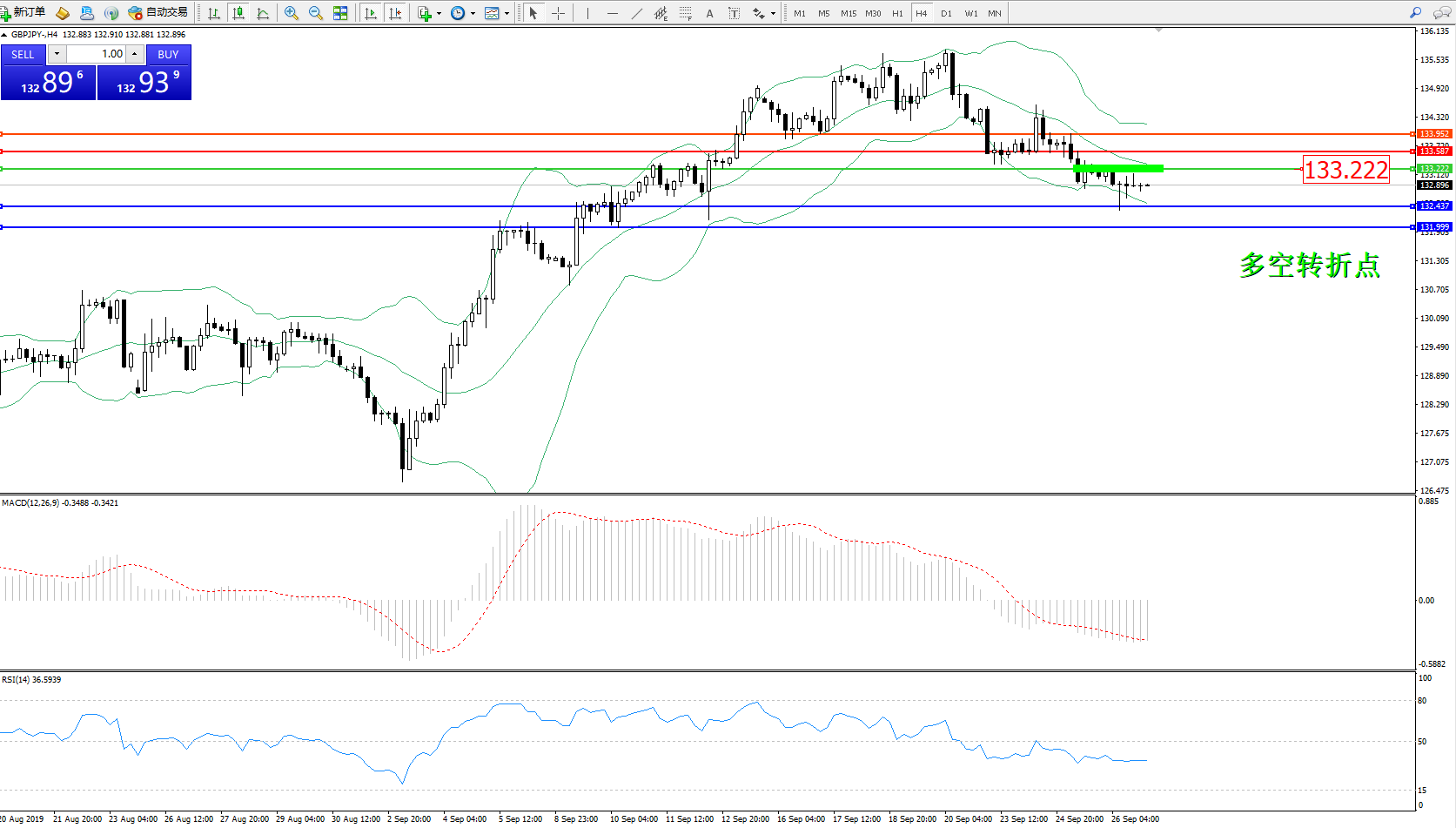Open the indicators list dropdown arrow
1456x828 pixels.
point(439,14)
